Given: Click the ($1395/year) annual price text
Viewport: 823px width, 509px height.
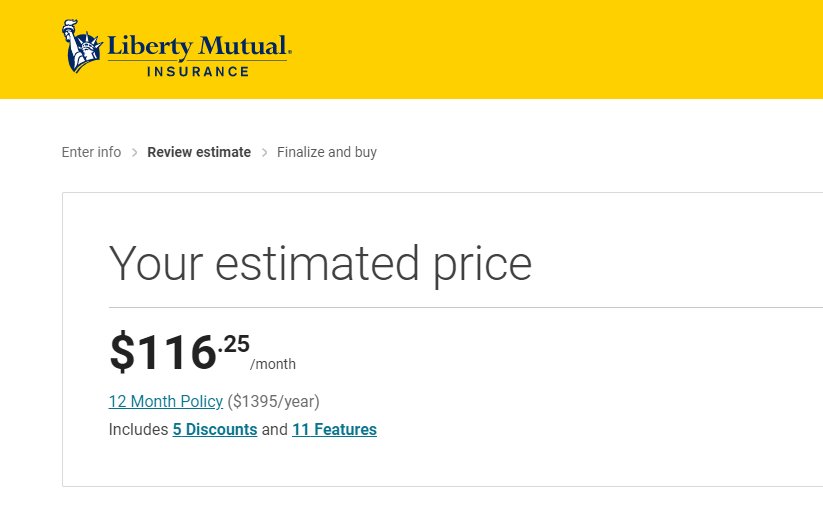Looking at the screenshot, I should click(x=273, y=401).
